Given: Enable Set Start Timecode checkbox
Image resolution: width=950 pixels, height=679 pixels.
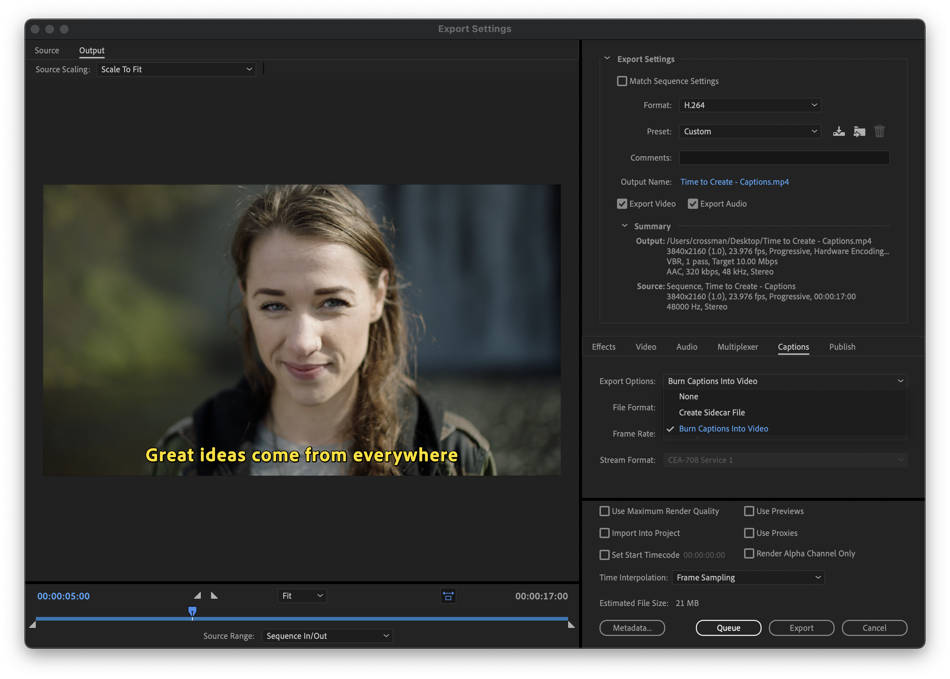Looking at the screenshot, I should [604, 555].
